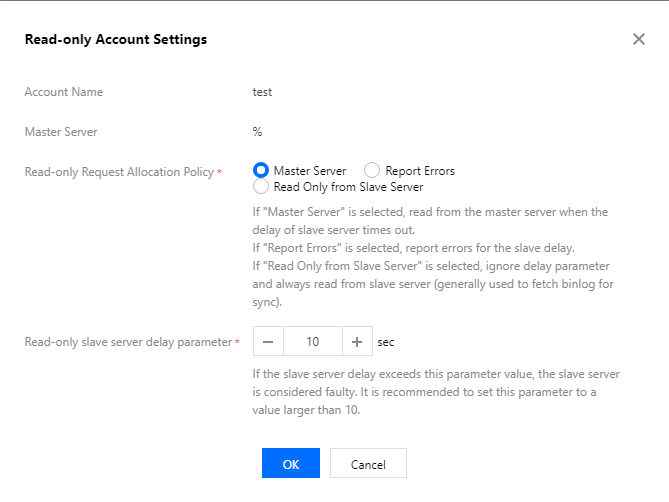Click the red asterisk after Allocation Policy

click(219, 172)
